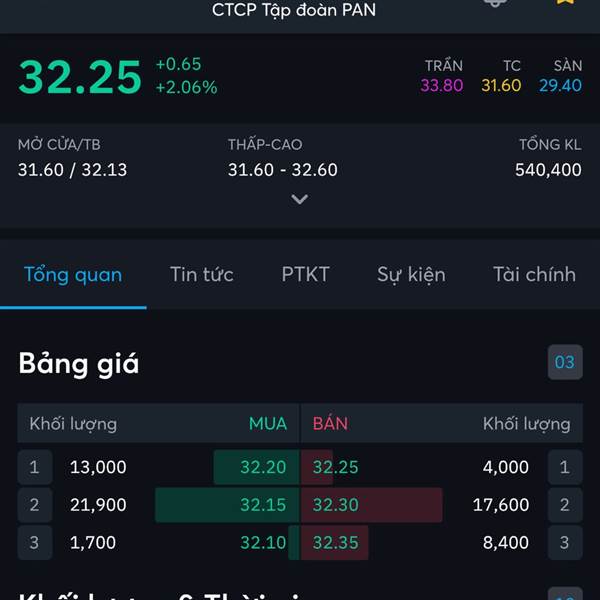Choose sell price 32.30 bar
Screen dimensions: 600x600
point(372,505)
